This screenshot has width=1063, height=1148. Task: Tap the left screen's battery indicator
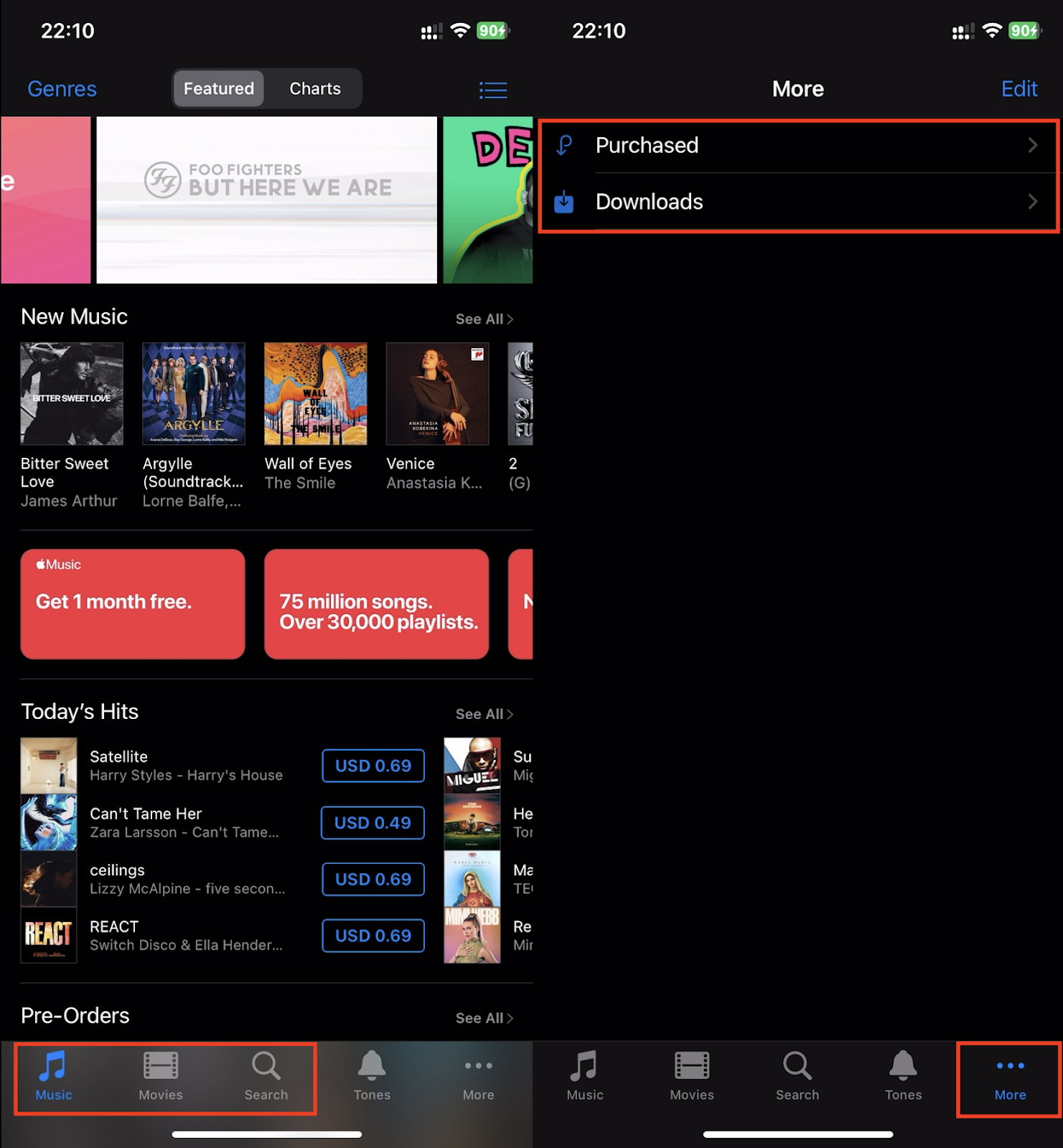pyautogui.click(x=494, y=31)
